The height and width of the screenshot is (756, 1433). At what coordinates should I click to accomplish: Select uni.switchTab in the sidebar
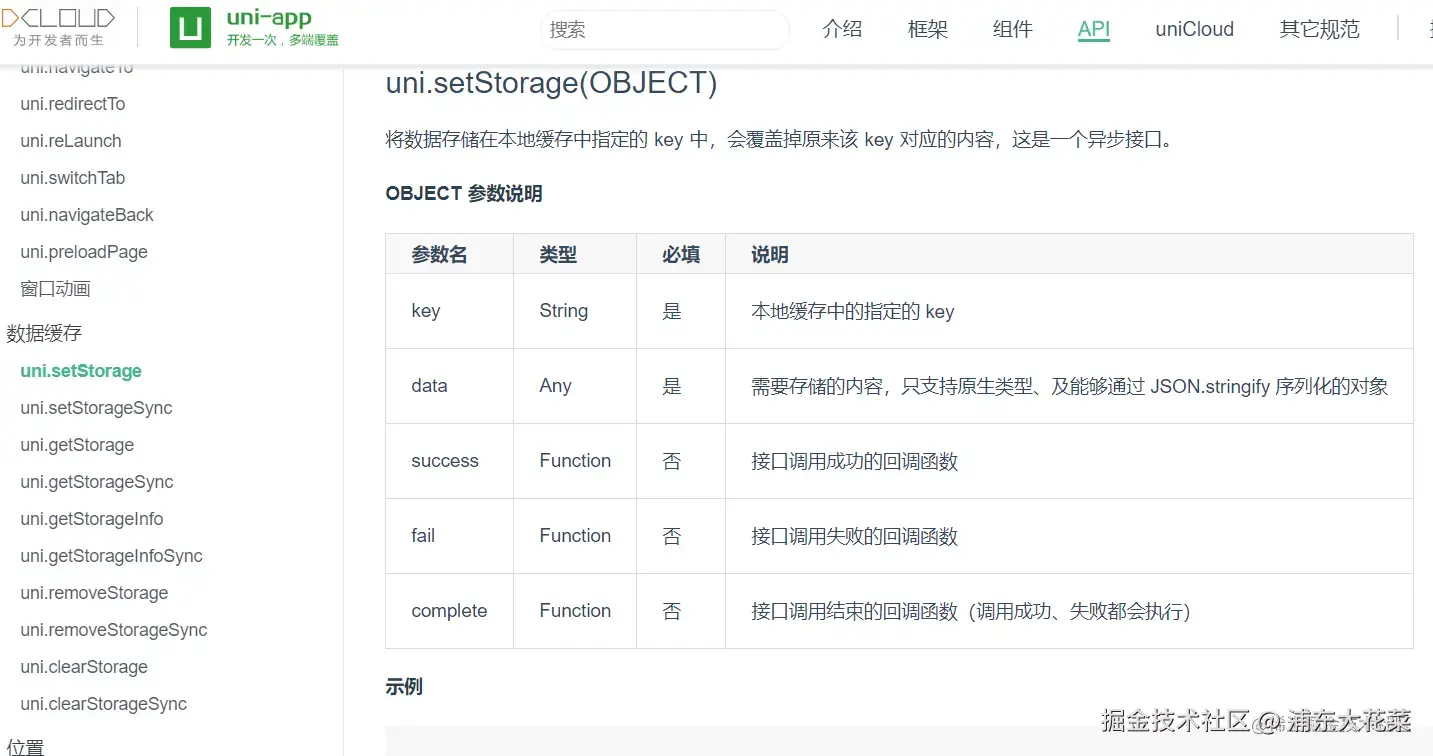click(73, 178)
